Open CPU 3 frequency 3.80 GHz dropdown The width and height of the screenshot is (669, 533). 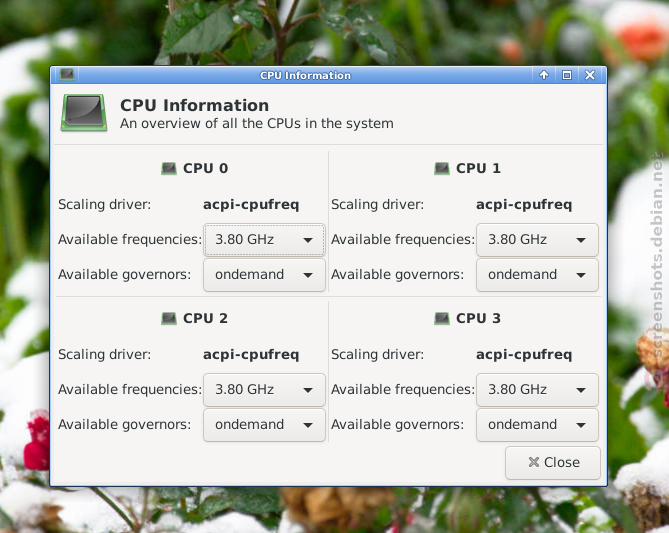click(537, 390)
